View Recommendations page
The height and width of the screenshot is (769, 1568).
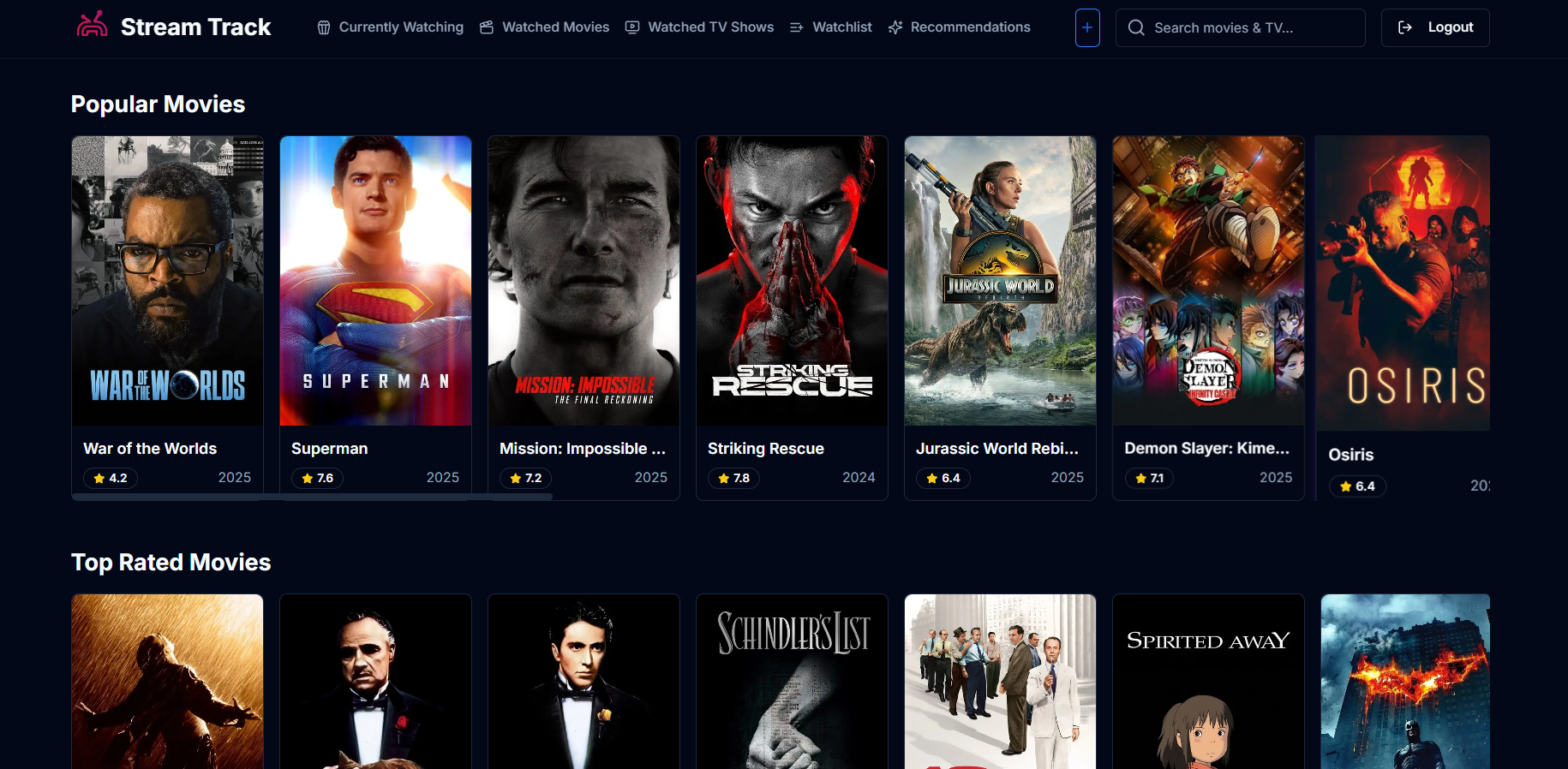tap(959, 27)
